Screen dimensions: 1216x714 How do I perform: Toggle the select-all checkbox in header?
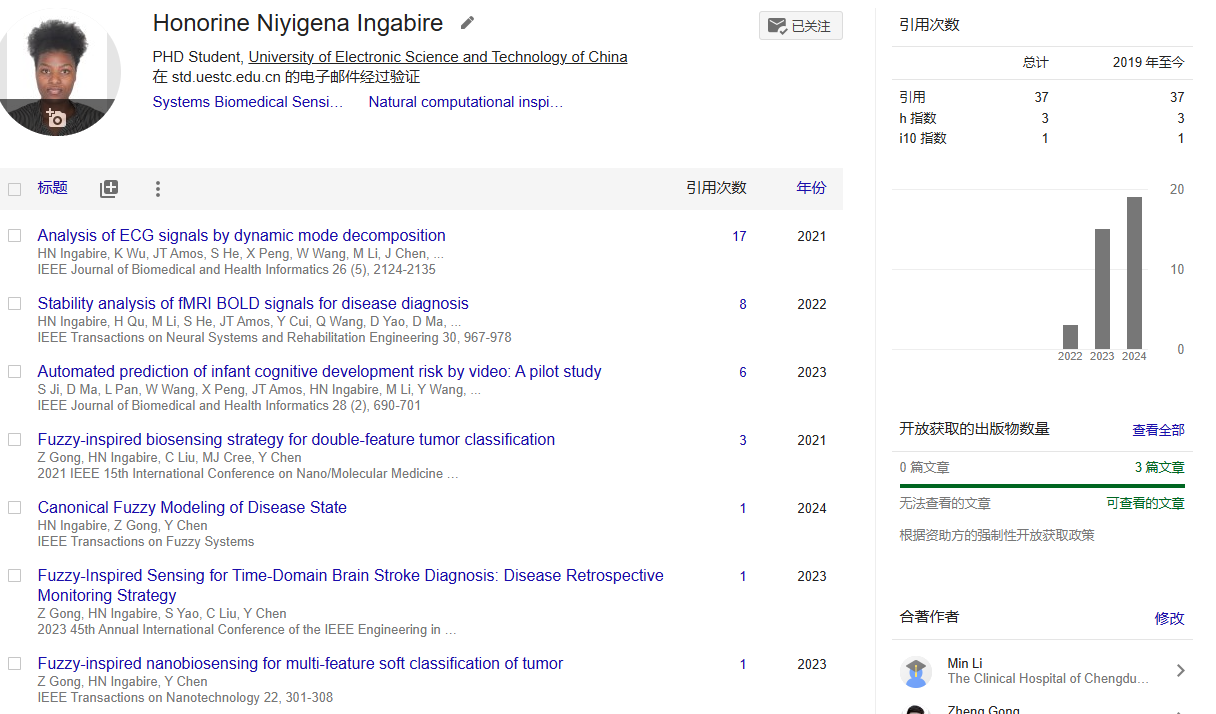15,189
